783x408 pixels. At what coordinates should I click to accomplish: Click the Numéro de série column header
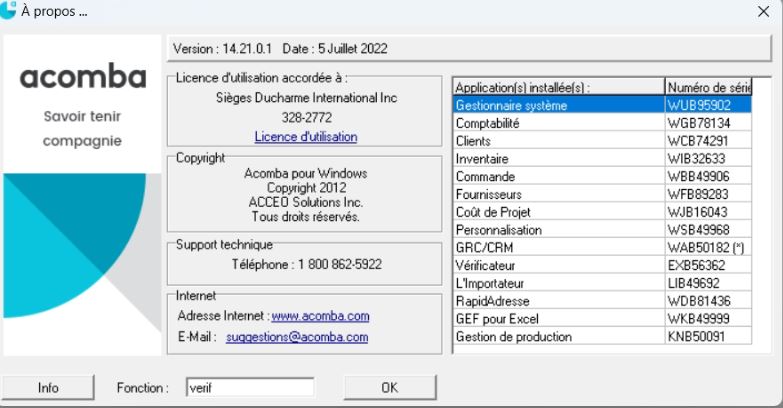coord(708,87)
